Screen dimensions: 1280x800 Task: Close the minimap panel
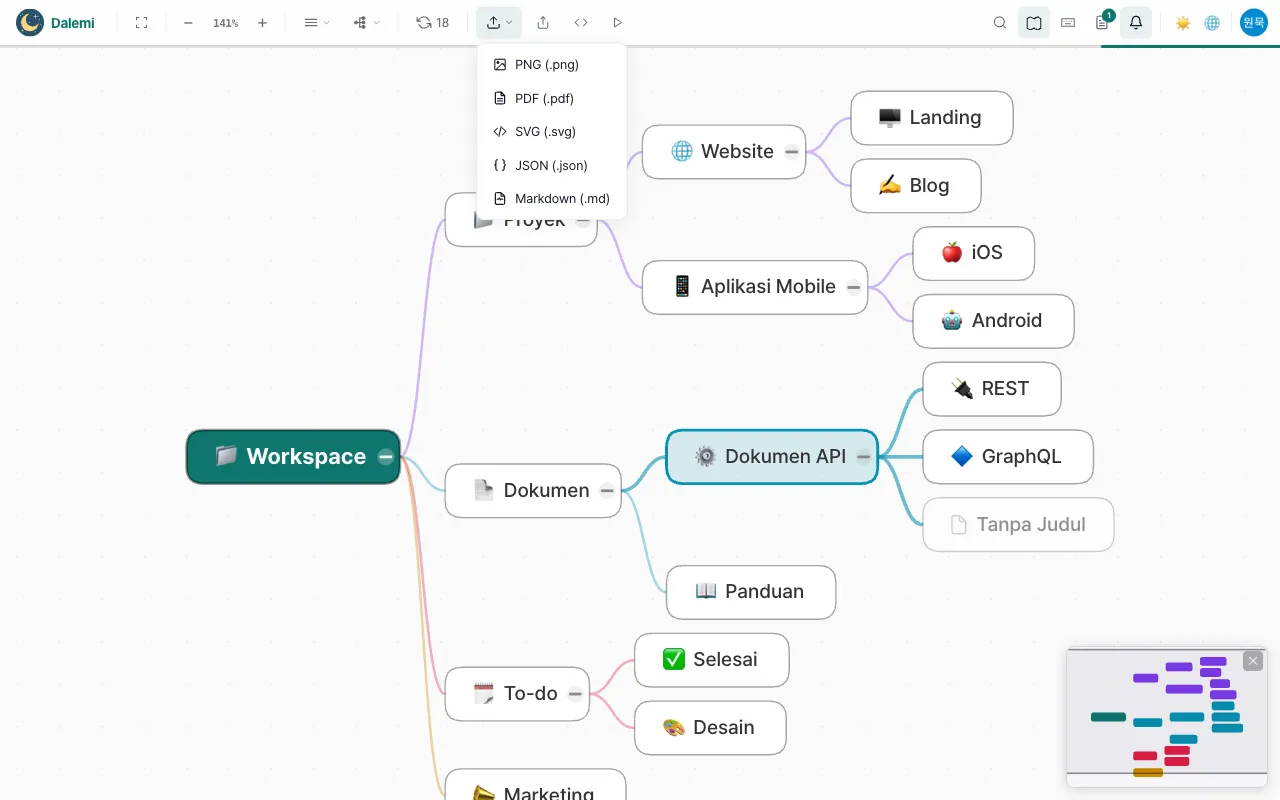(x=1253, y=661)
